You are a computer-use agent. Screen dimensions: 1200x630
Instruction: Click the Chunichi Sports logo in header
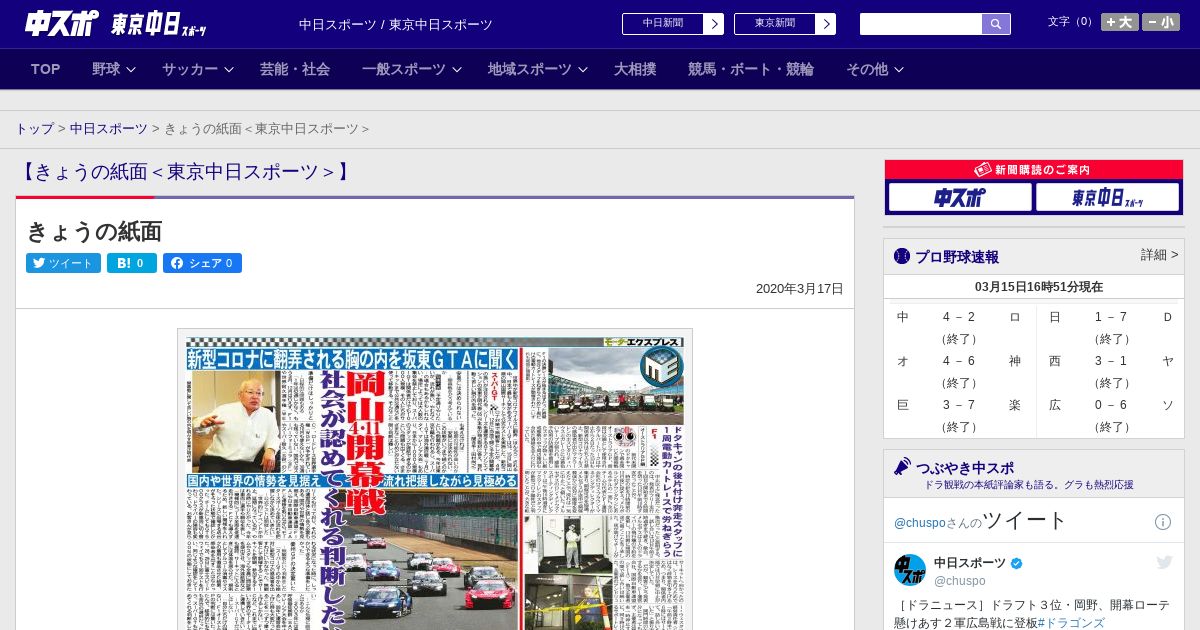(x=62, y=23)
